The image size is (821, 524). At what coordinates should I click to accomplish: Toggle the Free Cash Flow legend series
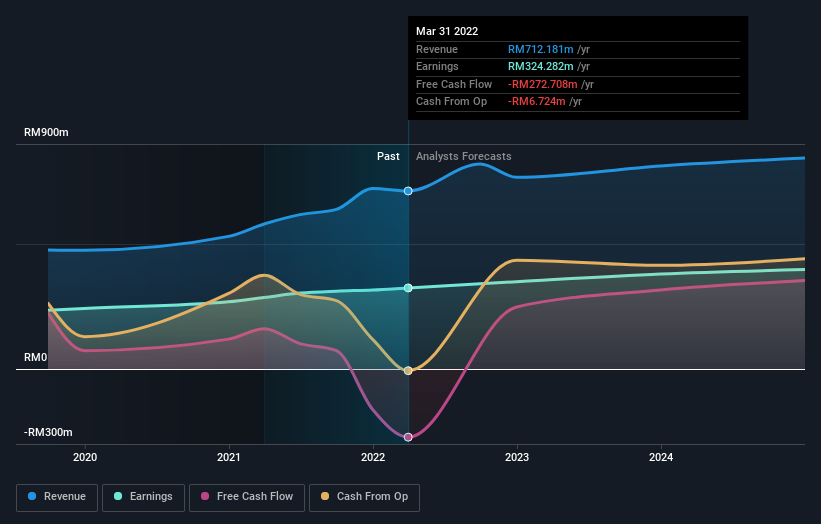[x=247, y=497]
